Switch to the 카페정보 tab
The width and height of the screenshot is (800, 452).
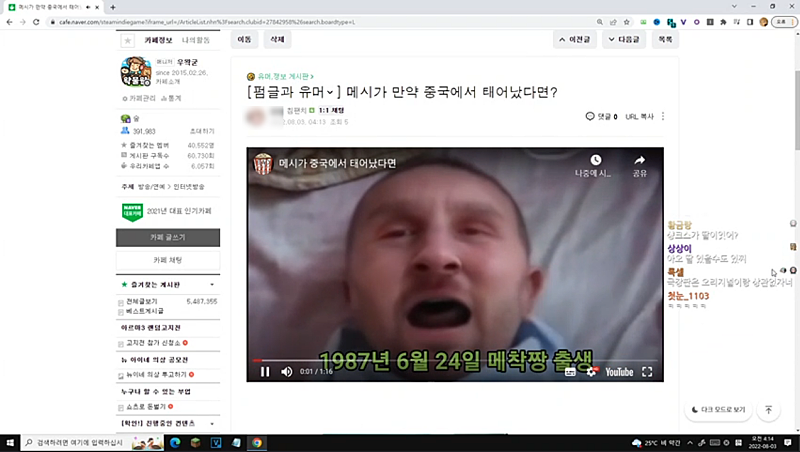pos(158,40)
